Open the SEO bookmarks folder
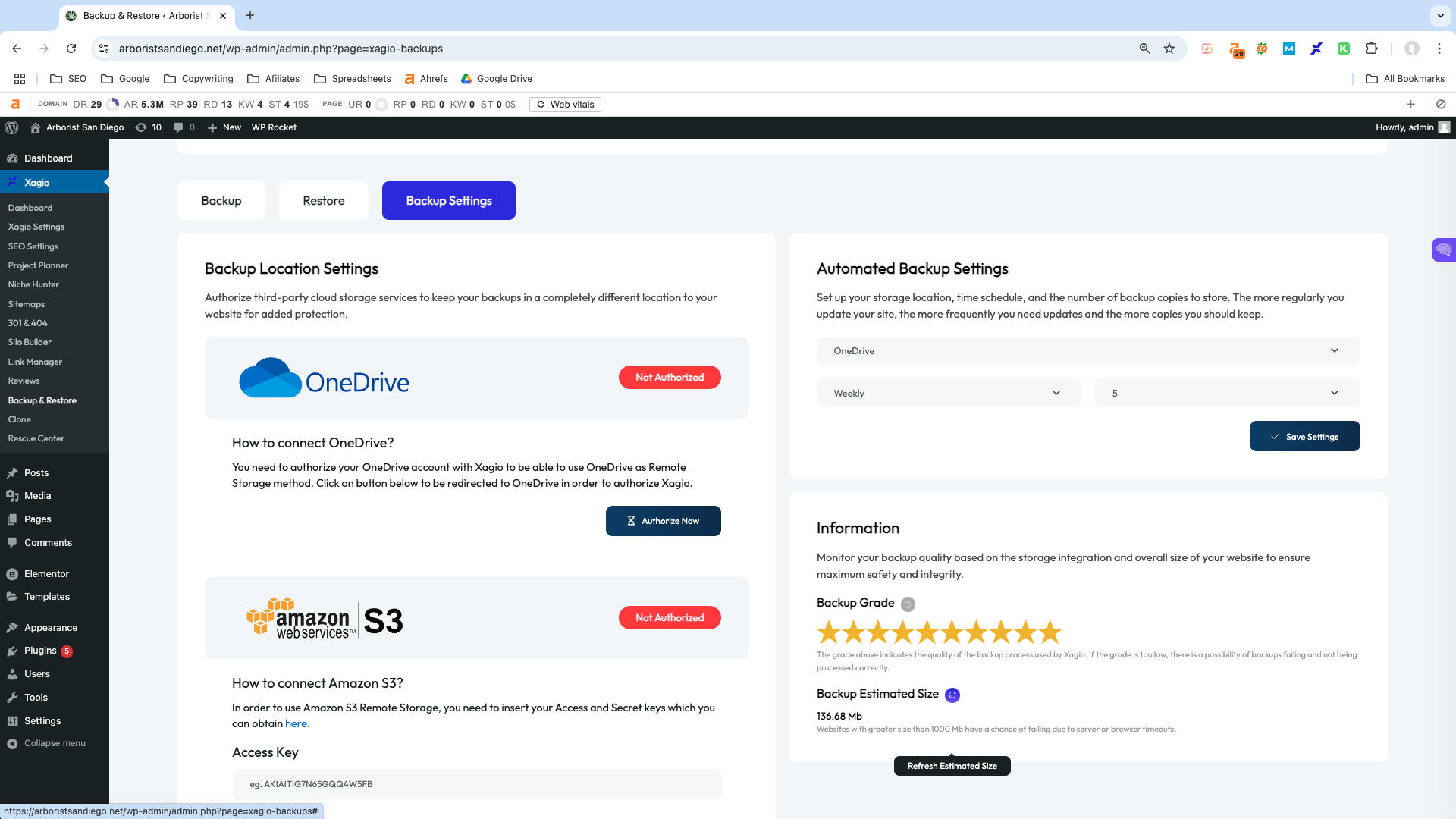The height and width of the screenshot is (819, 1456). (x=67, y=79)
